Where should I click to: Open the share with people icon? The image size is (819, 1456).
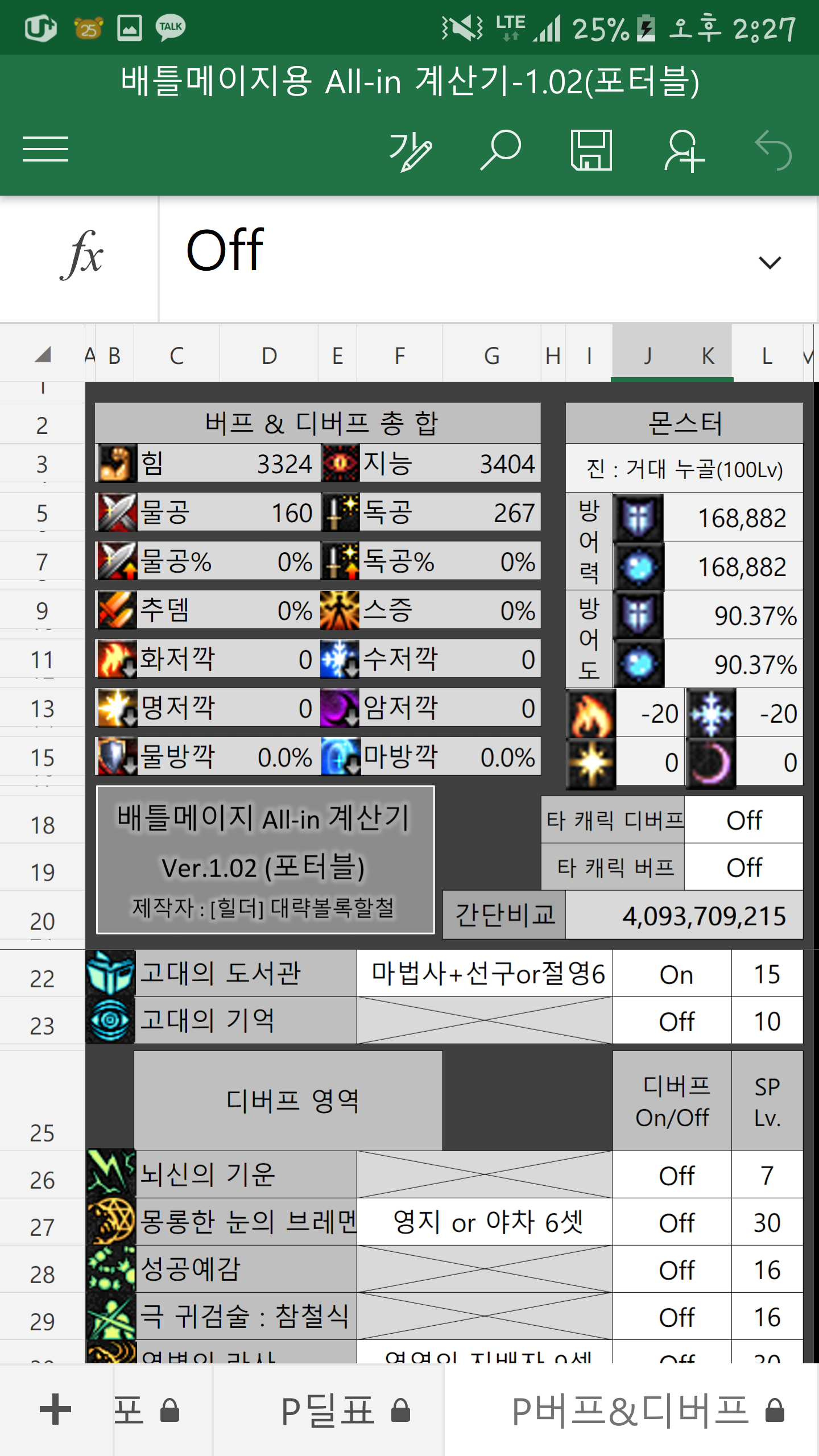coord(684,151)
